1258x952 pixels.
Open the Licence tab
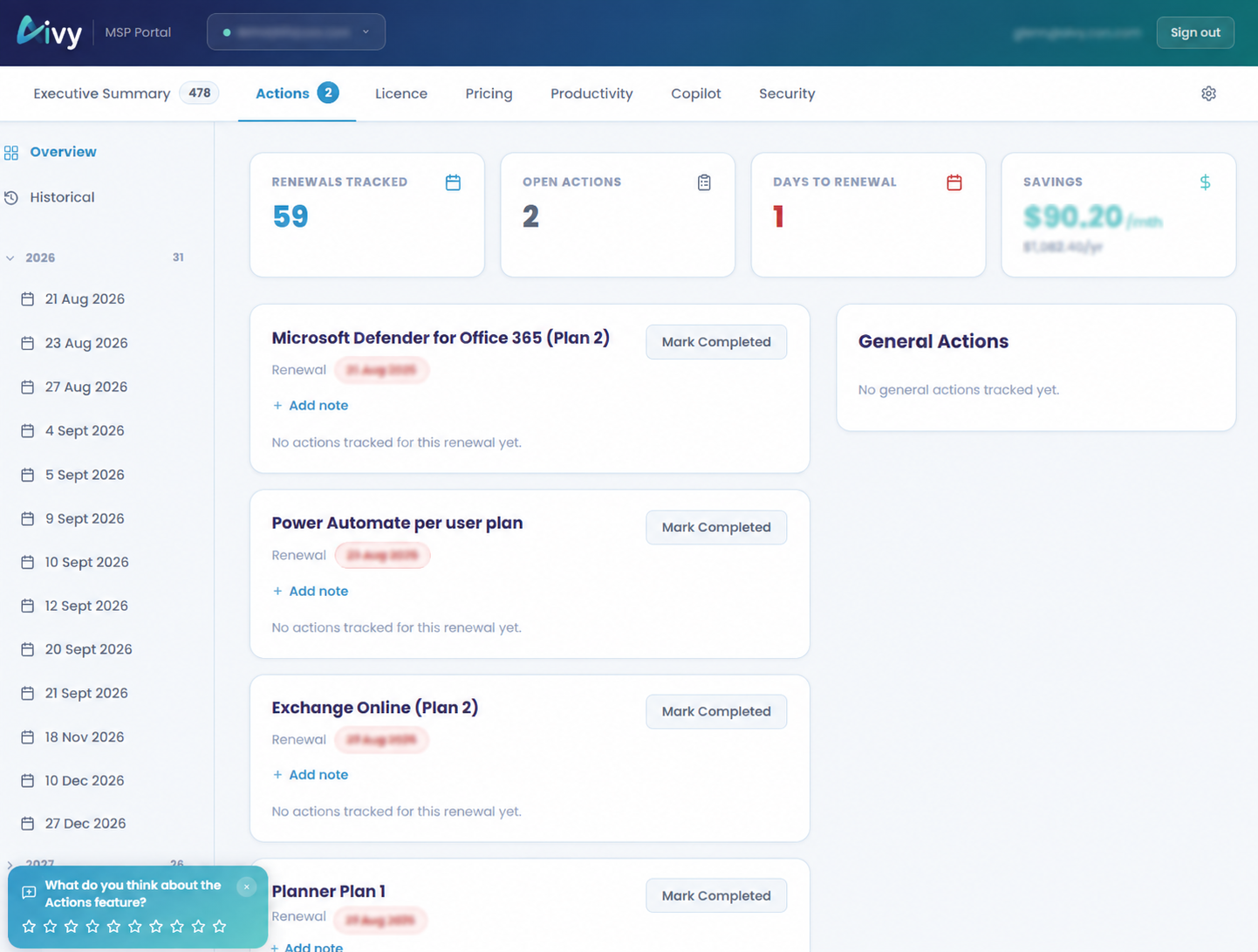pyautogui.click(x=401, y=93)
